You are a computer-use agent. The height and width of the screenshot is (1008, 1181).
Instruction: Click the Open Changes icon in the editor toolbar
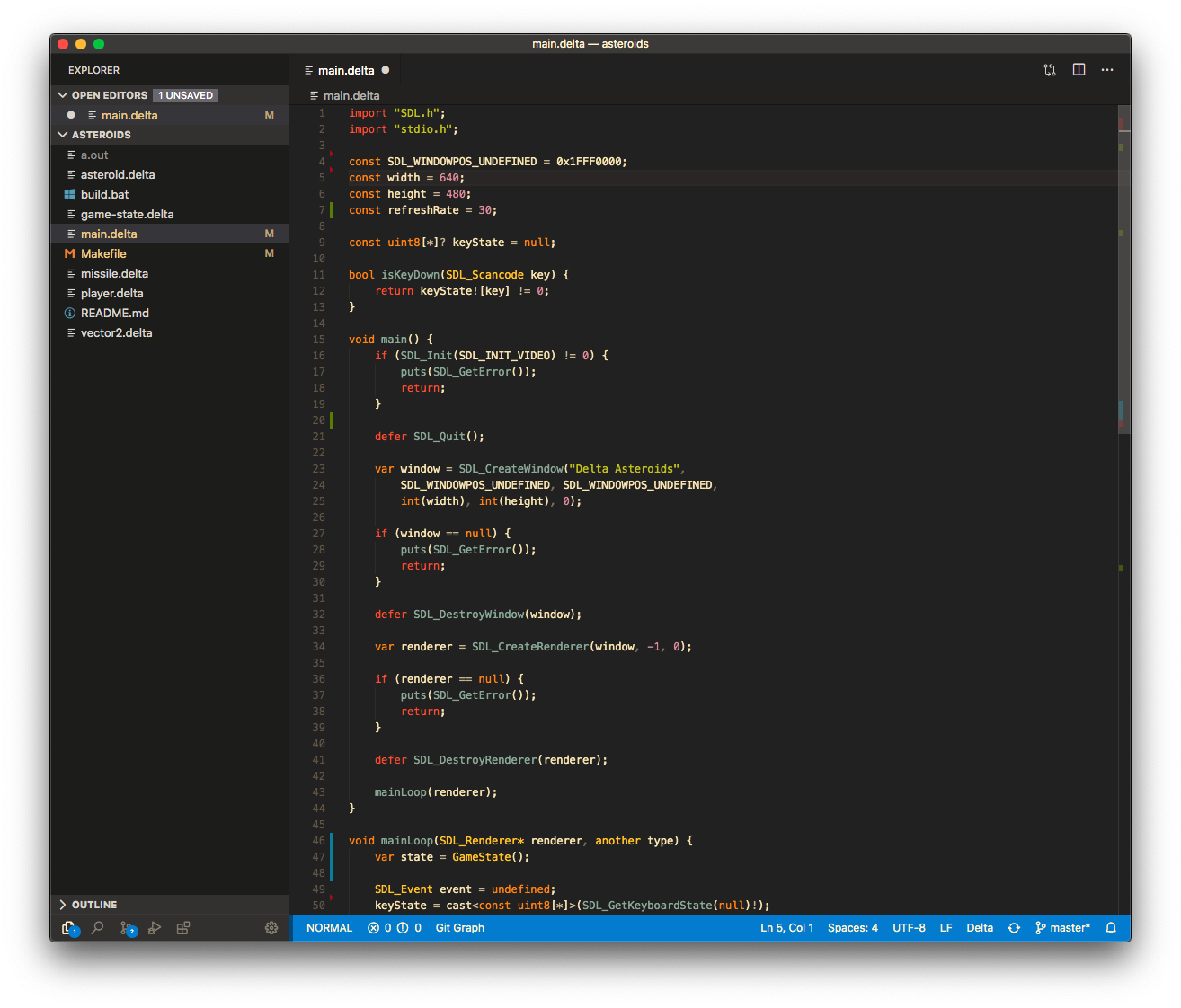tap(1050, 70)
